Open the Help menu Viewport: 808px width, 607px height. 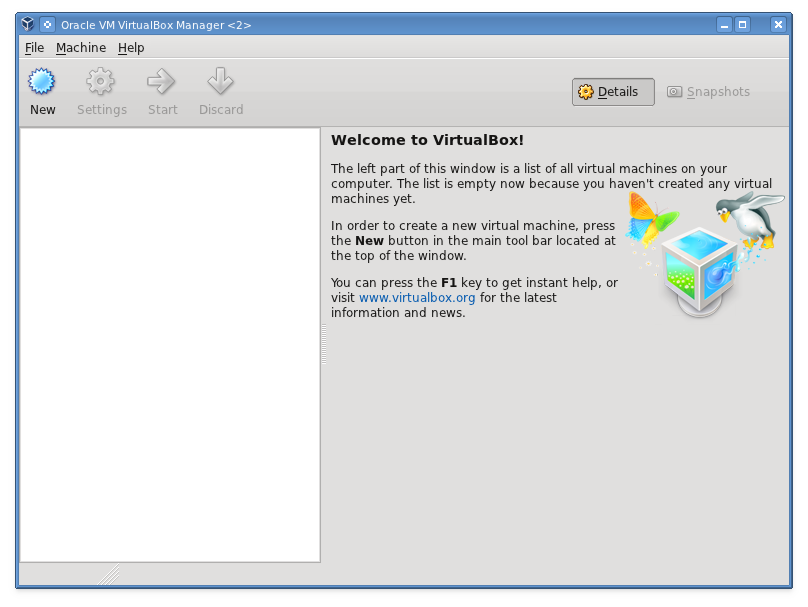[131, 48]
